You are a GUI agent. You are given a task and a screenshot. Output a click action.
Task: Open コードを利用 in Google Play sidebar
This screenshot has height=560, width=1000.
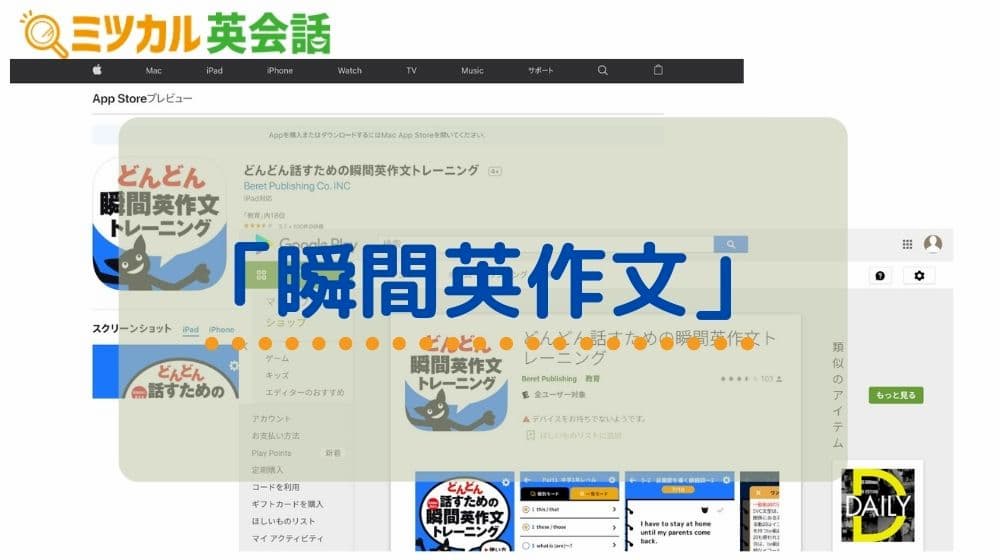coord(276,487)
